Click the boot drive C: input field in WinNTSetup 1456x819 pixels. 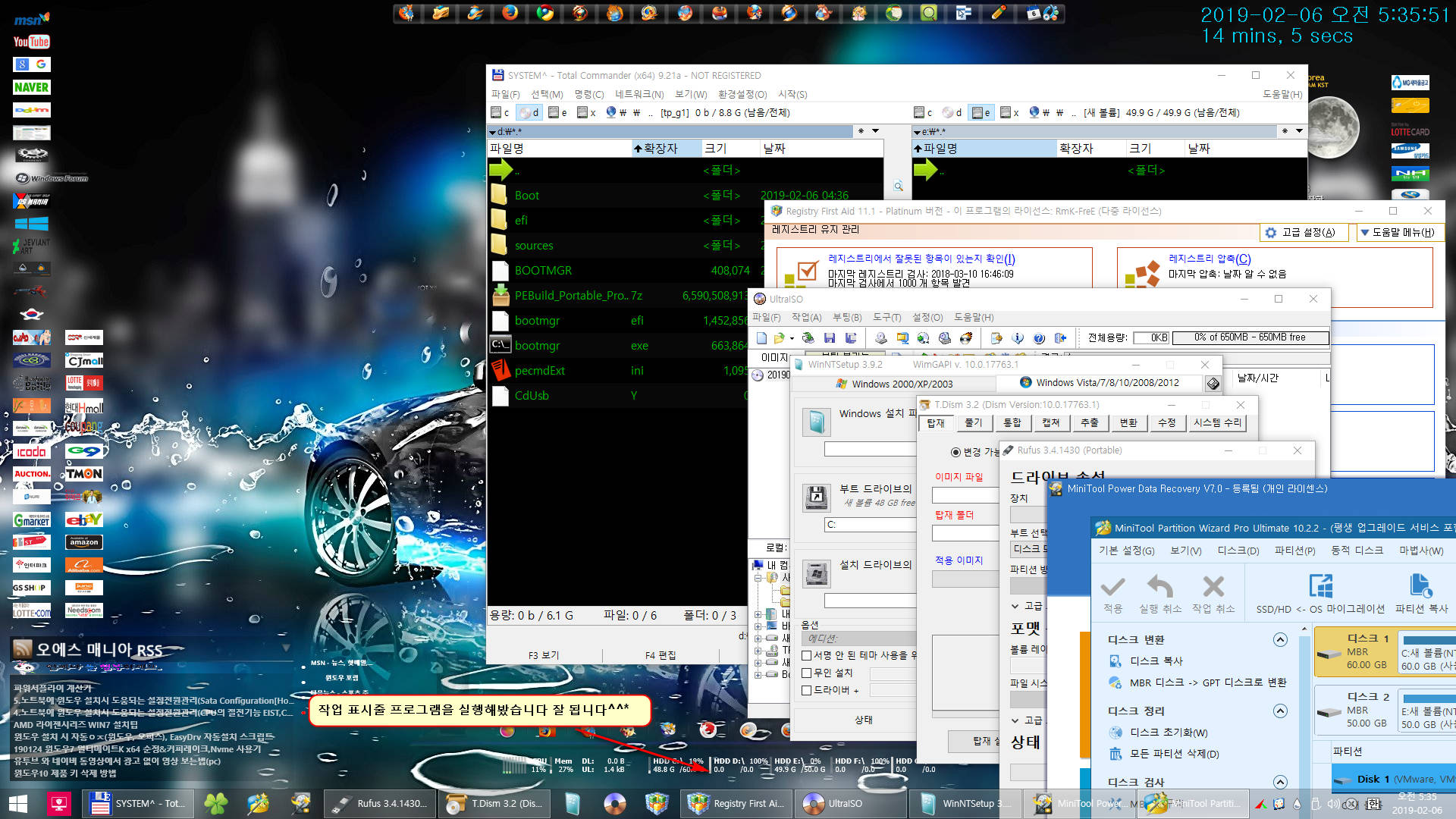coord(869,524)
